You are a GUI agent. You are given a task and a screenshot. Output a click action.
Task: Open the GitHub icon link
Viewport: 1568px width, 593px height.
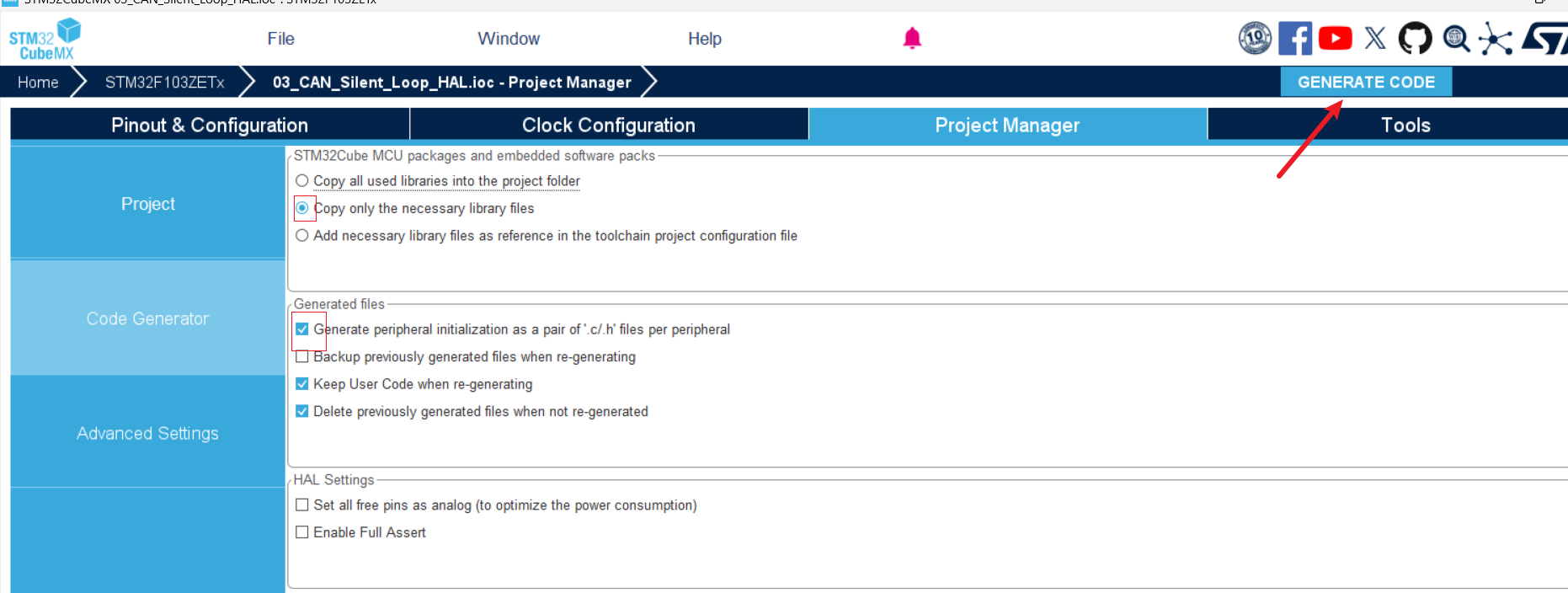[x=1415, y=38]
